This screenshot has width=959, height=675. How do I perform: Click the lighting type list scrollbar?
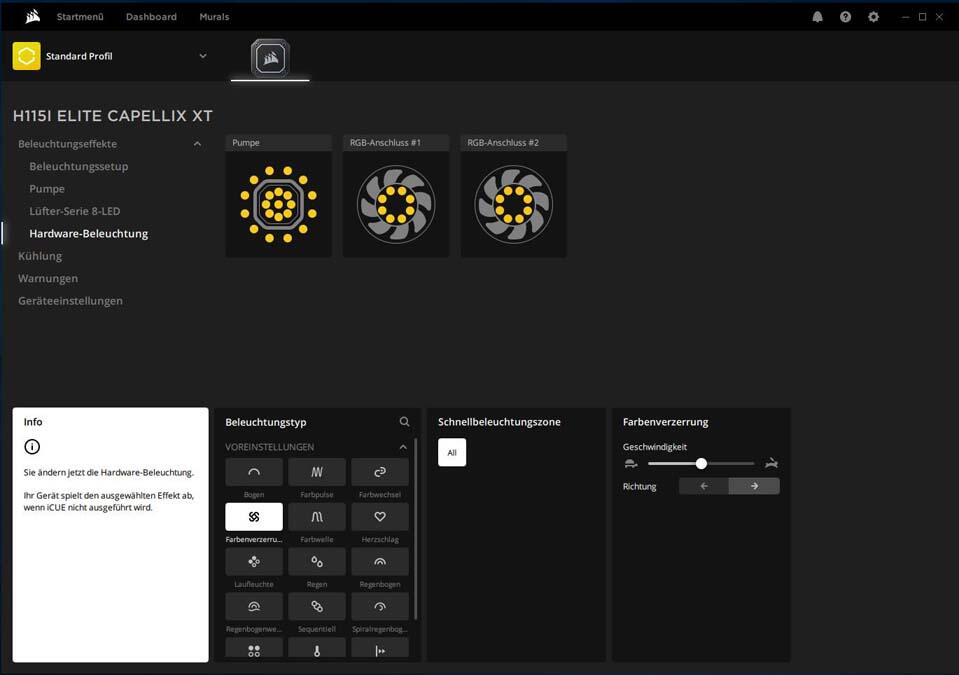[x=415, y=529]
